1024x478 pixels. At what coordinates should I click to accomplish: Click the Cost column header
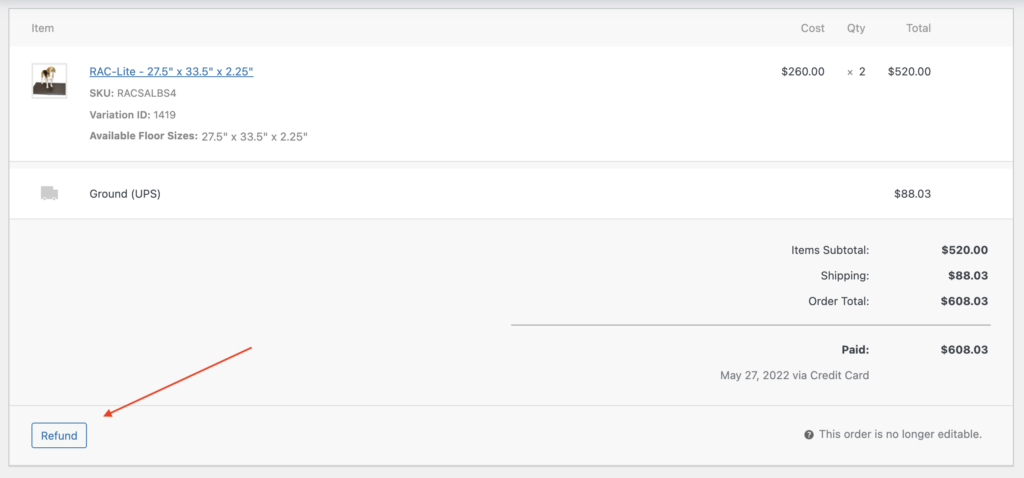tap(812, 28)
